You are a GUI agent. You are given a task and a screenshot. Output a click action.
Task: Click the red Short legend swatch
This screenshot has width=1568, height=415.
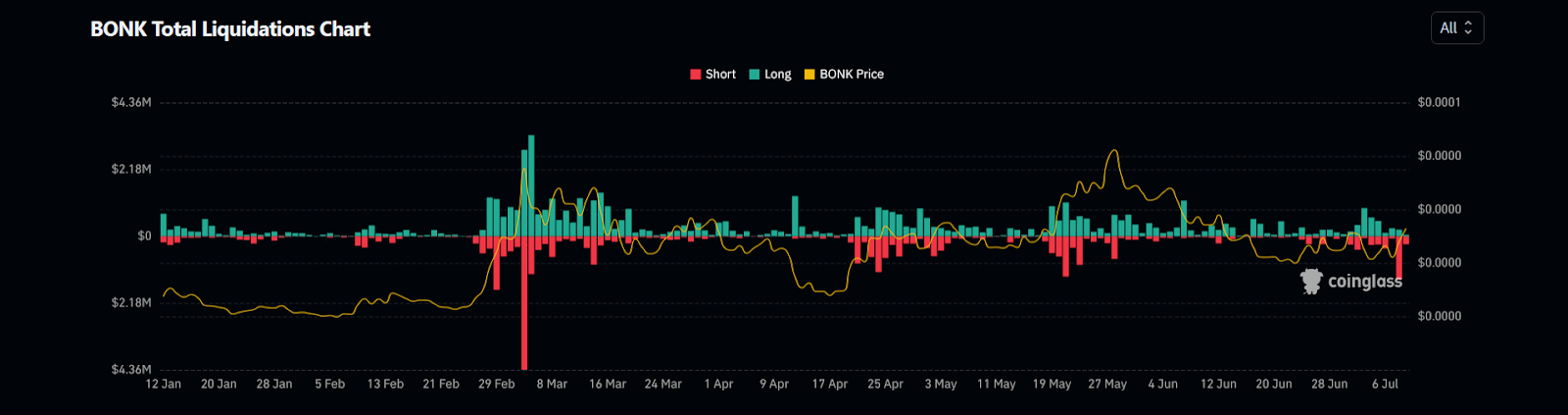point(696,75)
